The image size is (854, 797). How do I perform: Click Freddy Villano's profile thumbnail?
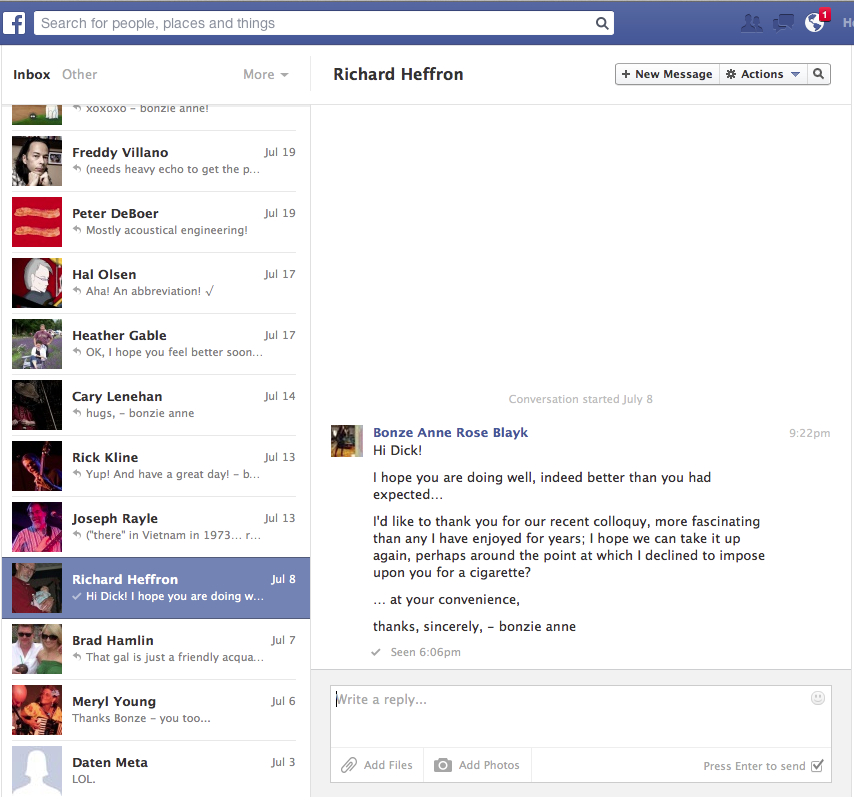pos(37,161)
